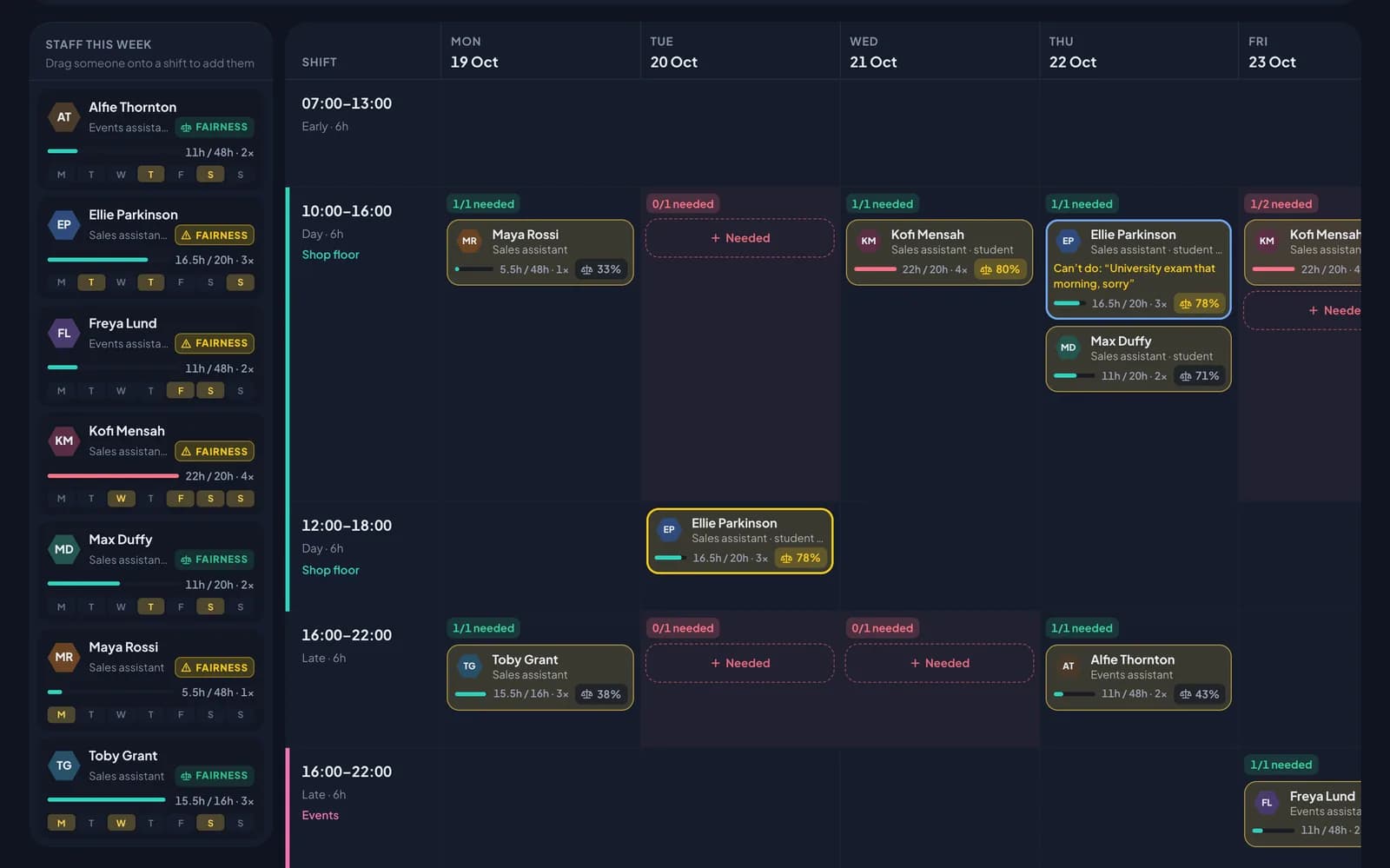
Task: Click the 38% fairness badge on Toby Grant's shift
Action: pyautogui.click(x=601, y=694)
